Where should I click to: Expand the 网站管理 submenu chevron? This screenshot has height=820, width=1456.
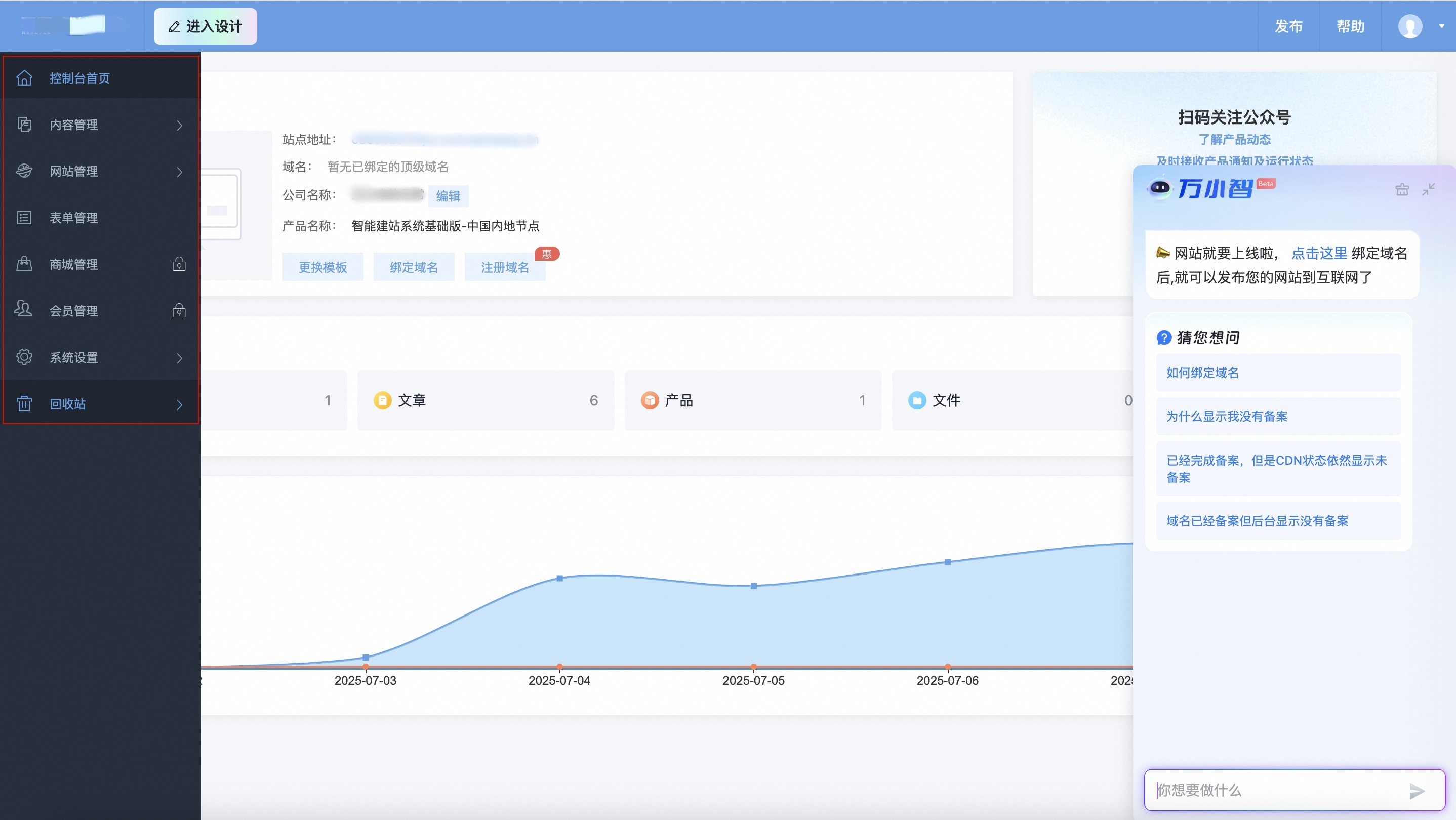[x=179, y=171]
